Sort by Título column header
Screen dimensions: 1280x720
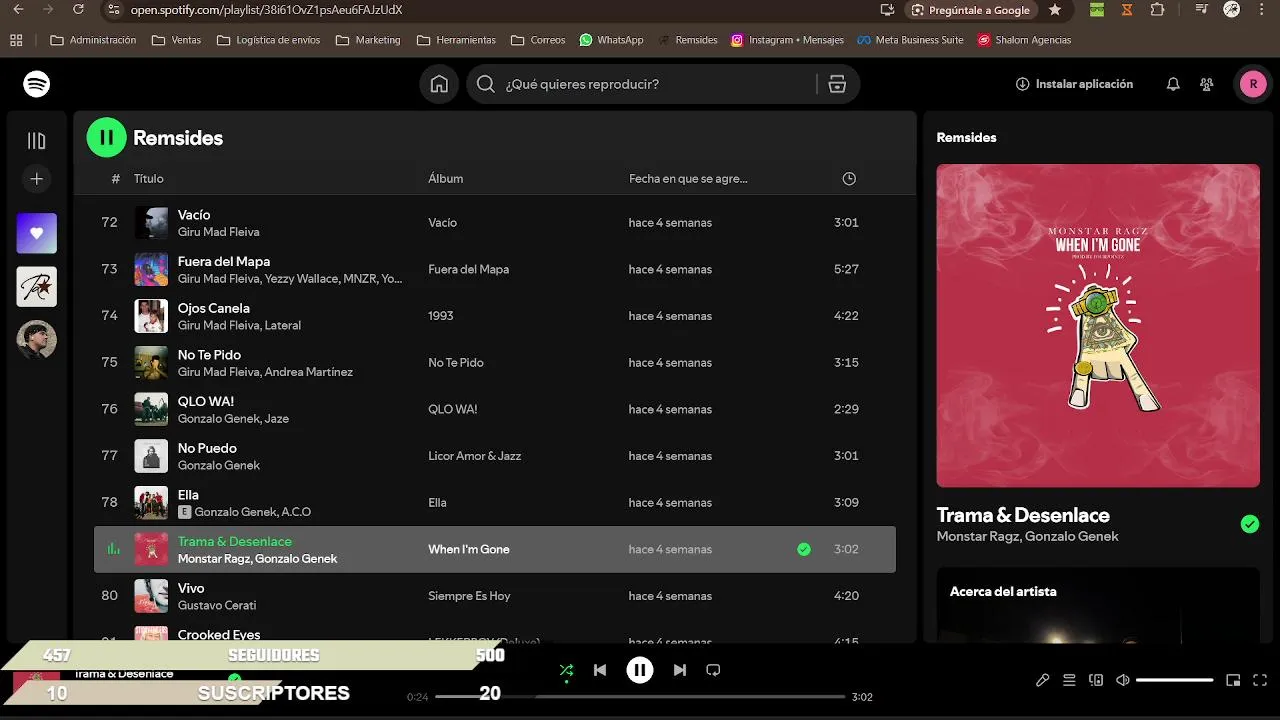point(149,179)
